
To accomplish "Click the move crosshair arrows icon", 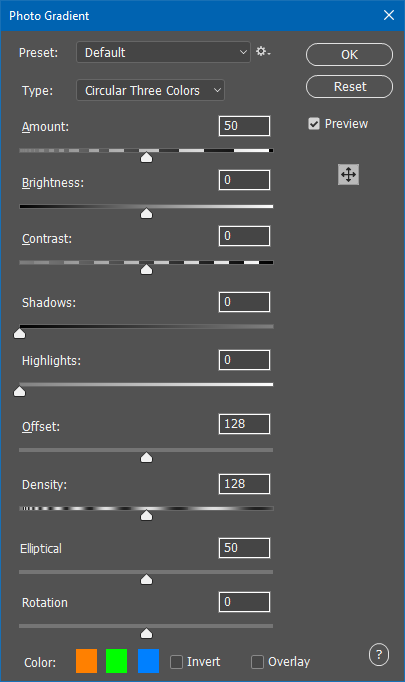I will 348,175.
